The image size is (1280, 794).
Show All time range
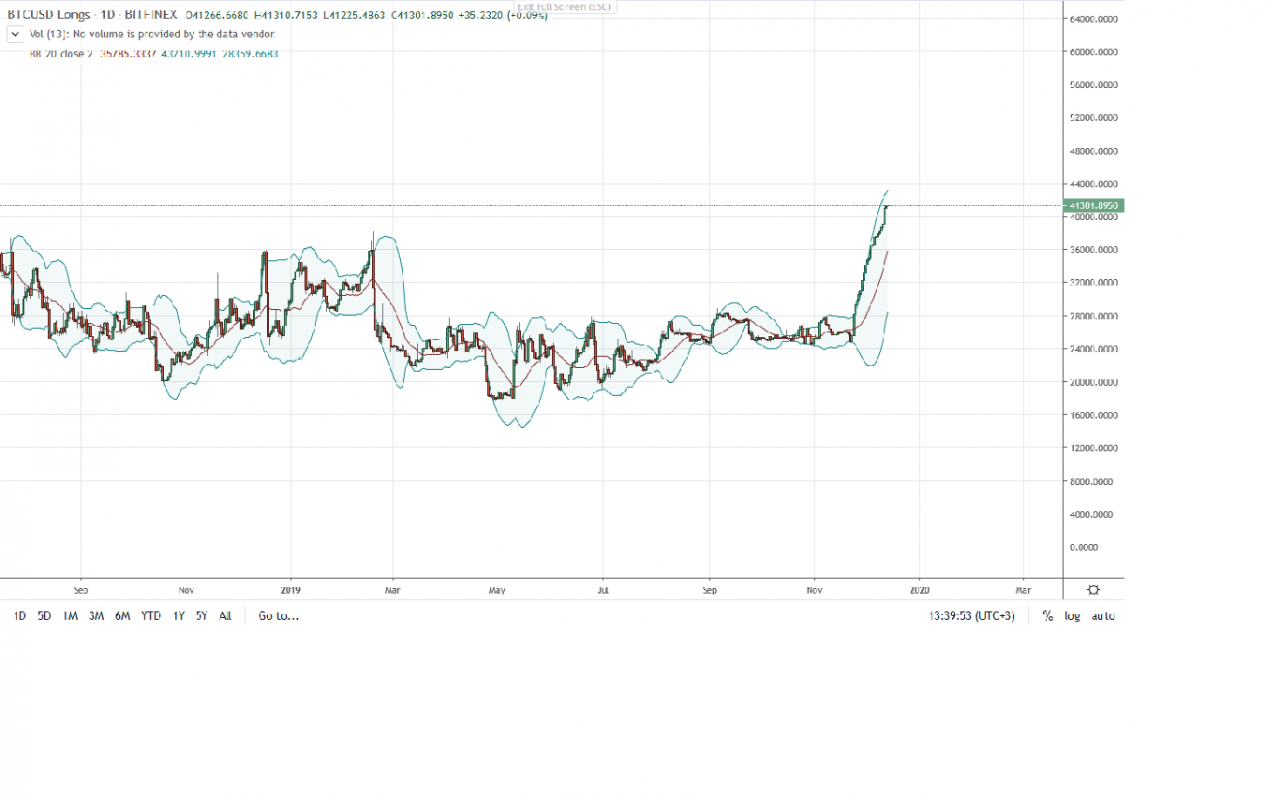click(225, 616)
